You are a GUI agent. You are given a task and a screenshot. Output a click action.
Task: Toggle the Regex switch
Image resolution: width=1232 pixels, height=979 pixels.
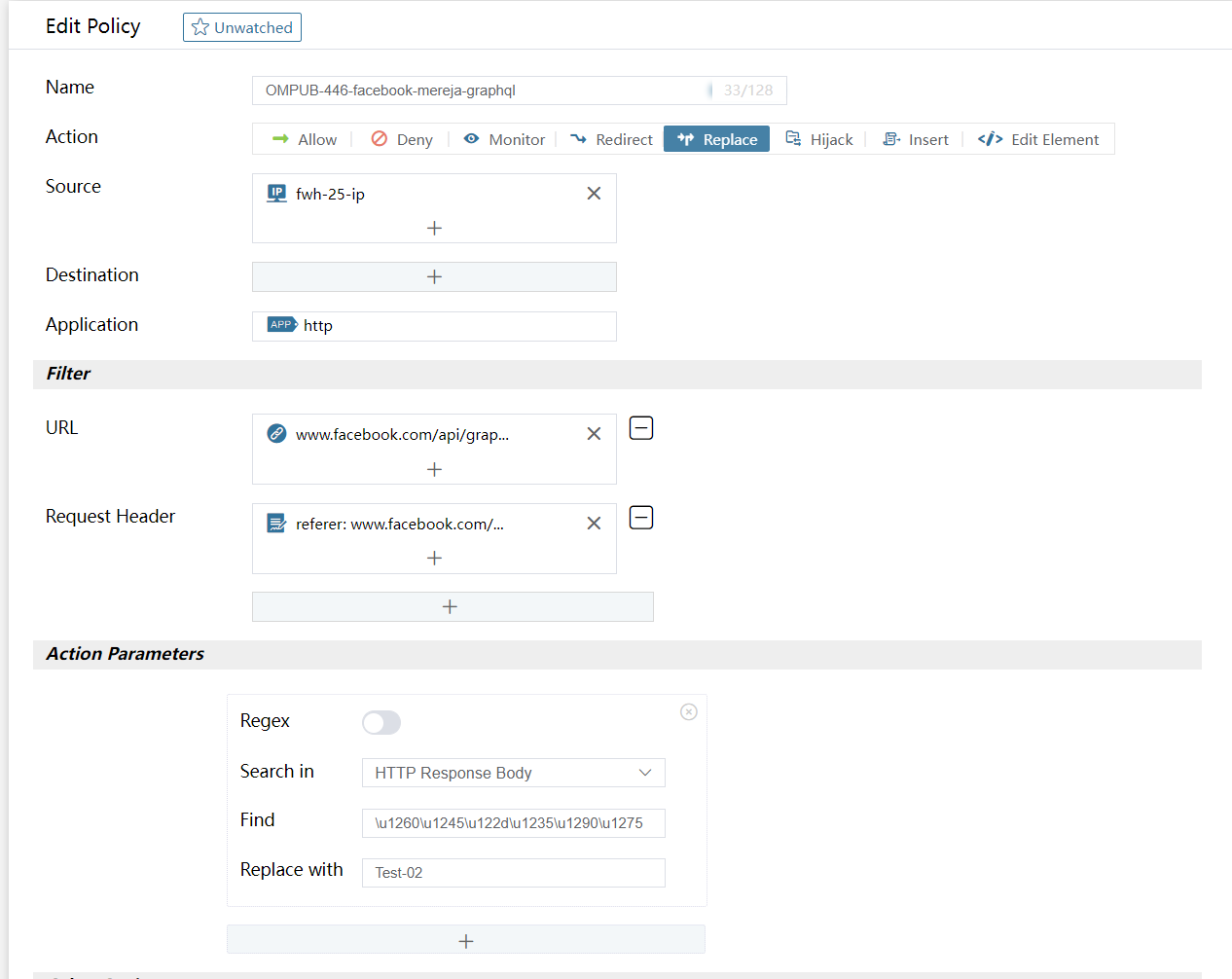pyautogui.click(x=380, y=722)
